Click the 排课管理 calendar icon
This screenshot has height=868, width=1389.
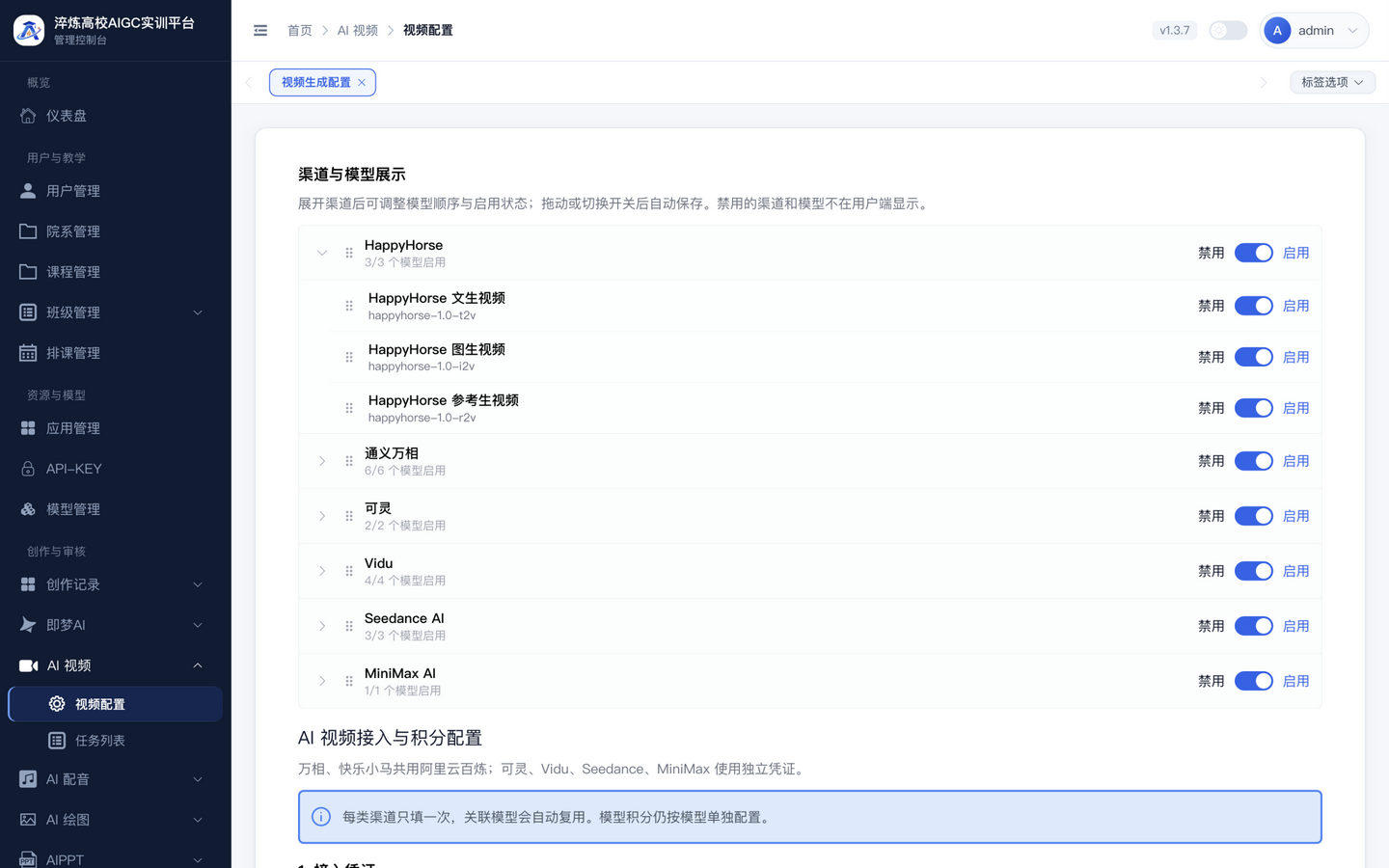pyautogui.click(x=28, y=353)
